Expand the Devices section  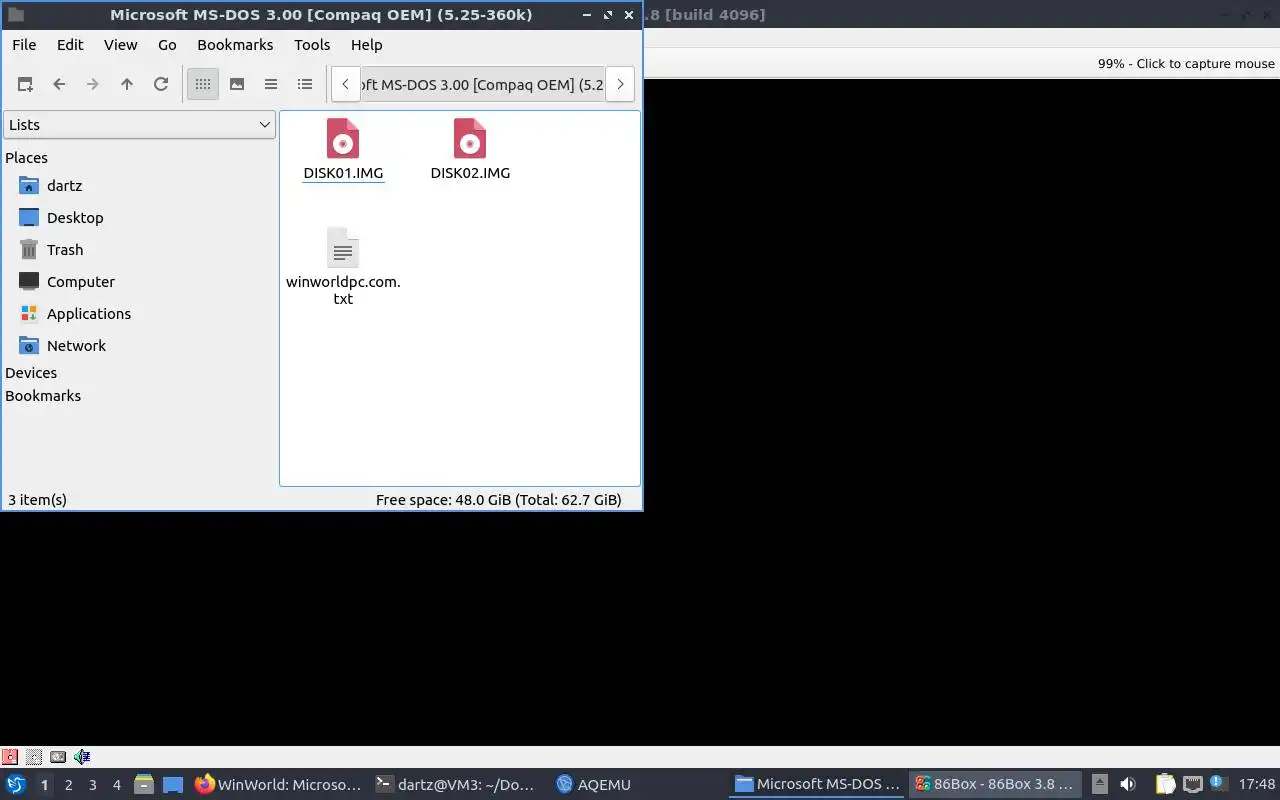pyautogui.click(x=31, y=373)
